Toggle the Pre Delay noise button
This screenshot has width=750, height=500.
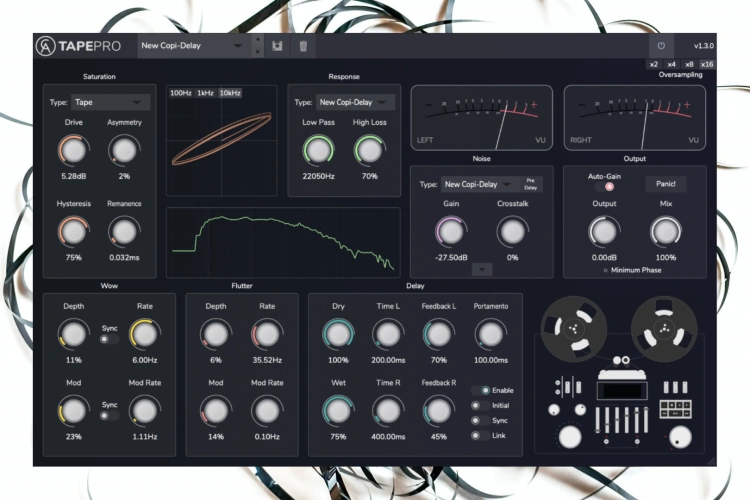tap(531, 184)
